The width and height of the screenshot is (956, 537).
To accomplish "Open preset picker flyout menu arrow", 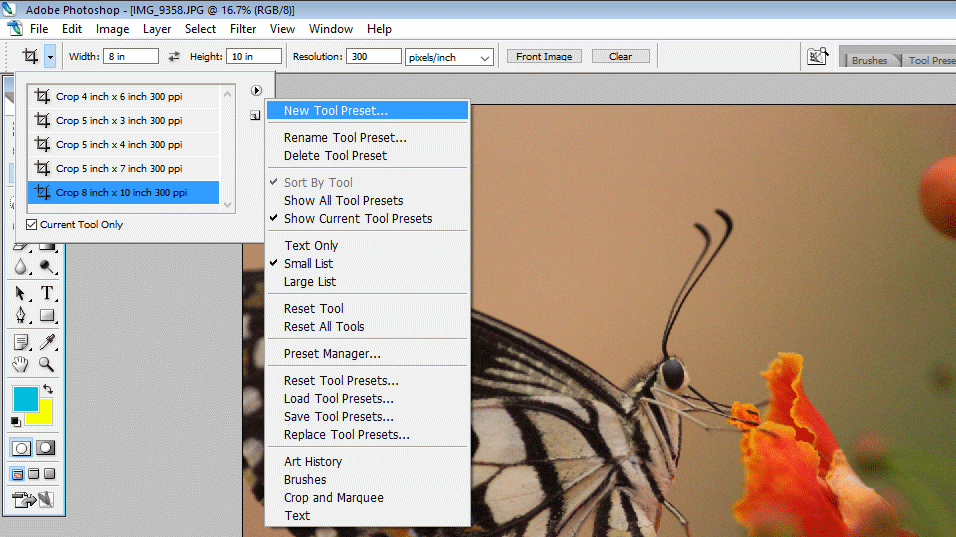I will 256,90.
